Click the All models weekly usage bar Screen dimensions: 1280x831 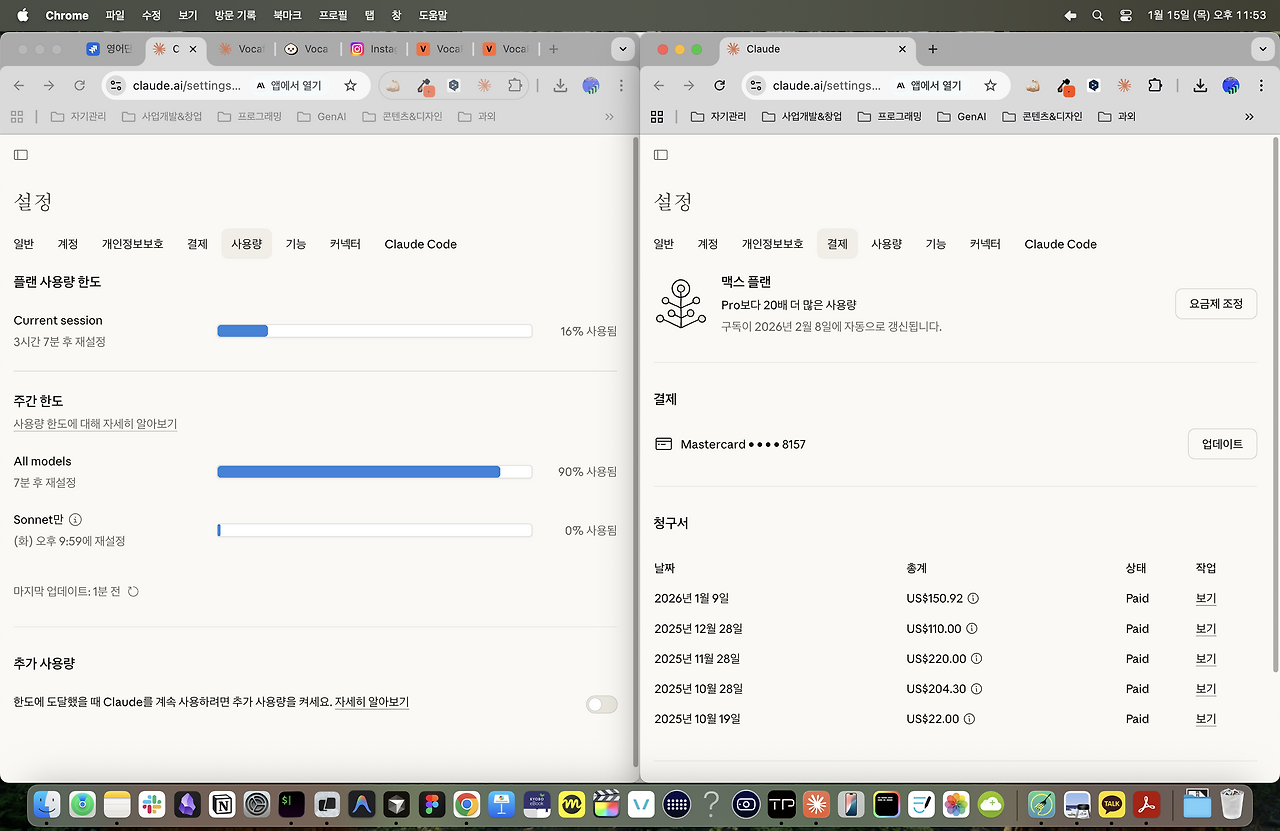click(375, 472)
